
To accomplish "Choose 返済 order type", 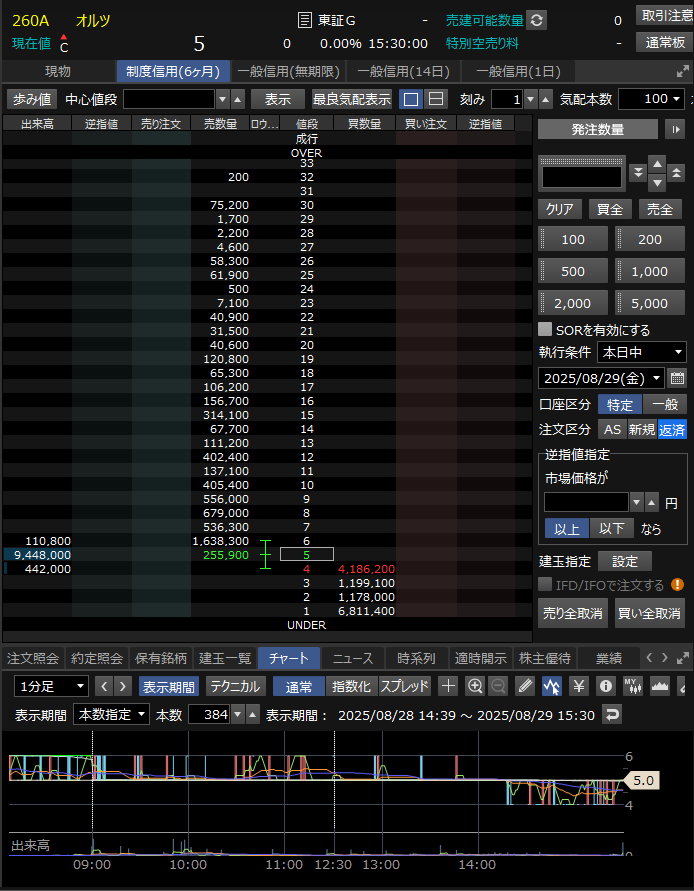I will coord(672,430).
